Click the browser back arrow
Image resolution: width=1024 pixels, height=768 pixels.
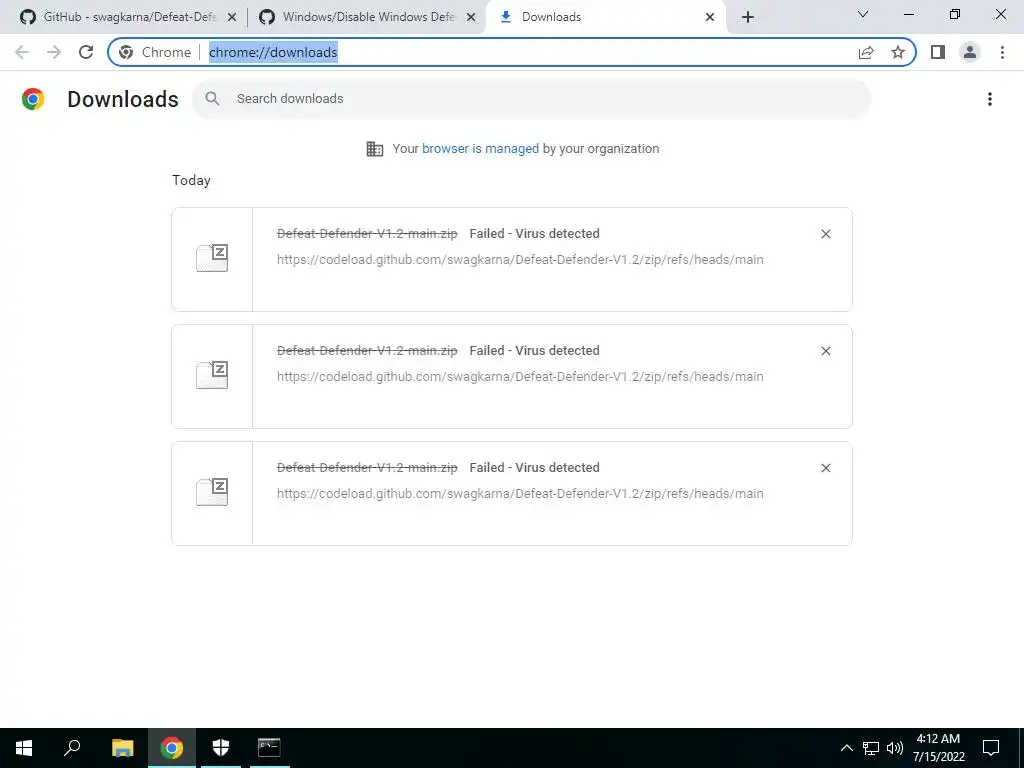pos(22,52)
